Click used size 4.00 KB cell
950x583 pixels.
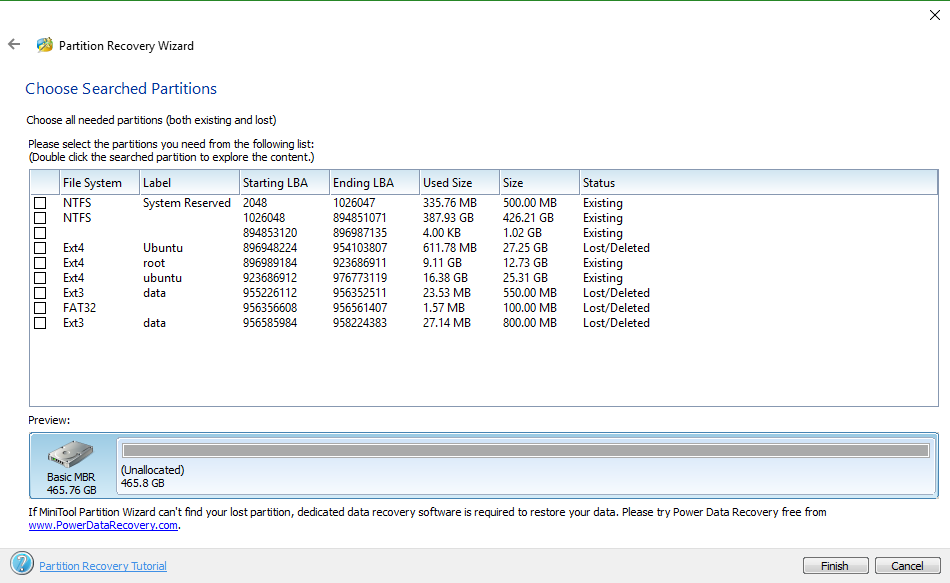(442, 233)
